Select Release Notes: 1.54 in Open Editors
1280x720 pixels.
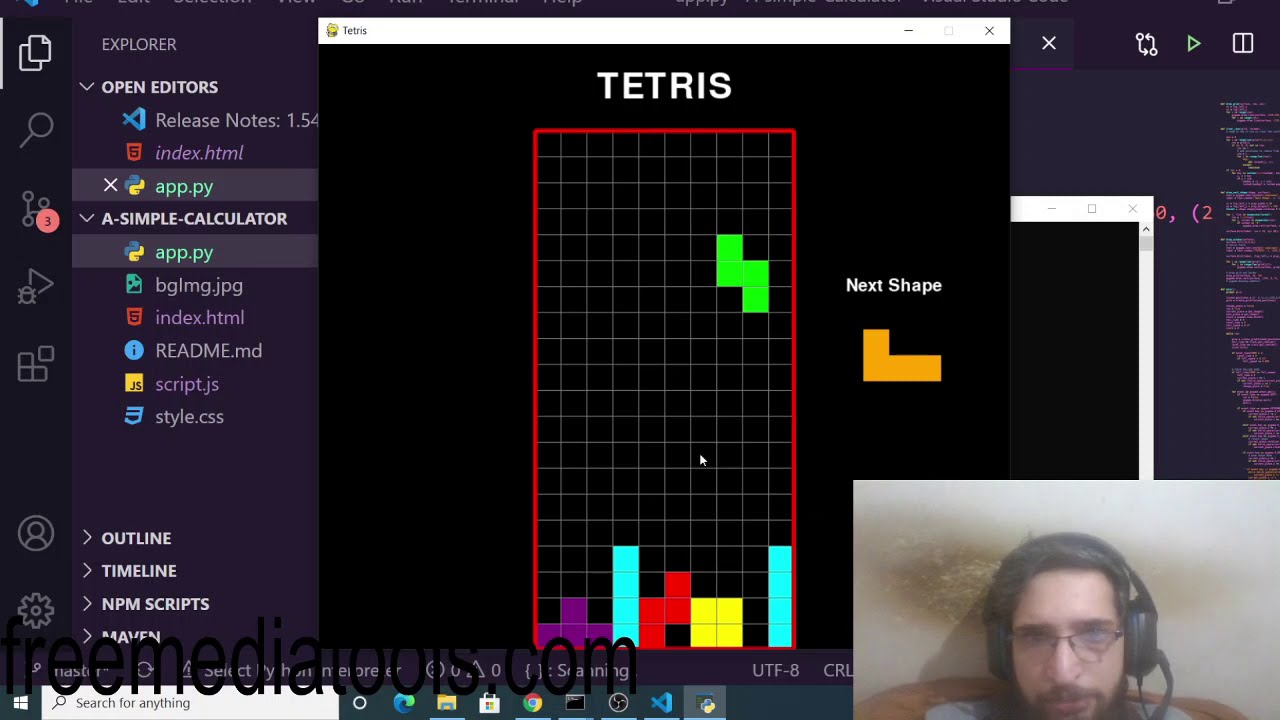pos(195,120)
